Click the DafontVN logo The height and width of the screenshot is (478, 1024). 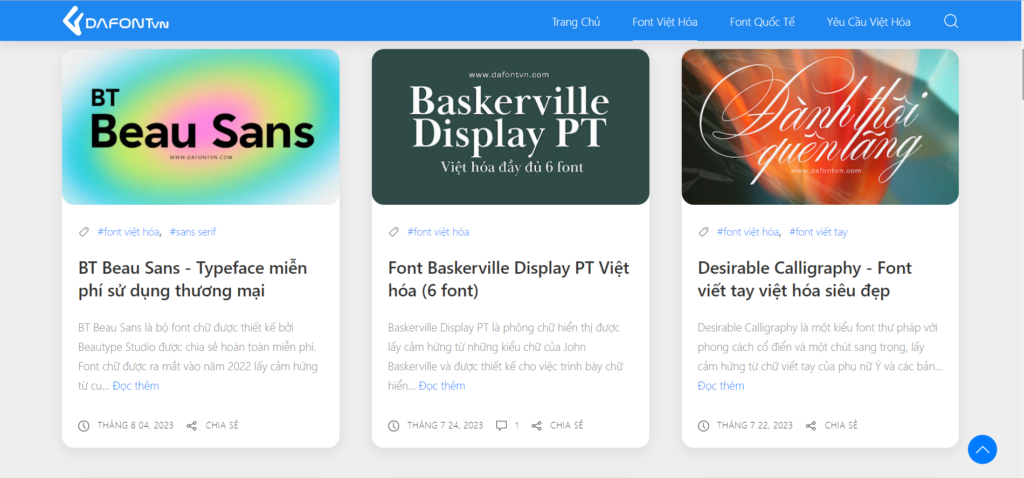pyautogui.click(x=116, y=21)
